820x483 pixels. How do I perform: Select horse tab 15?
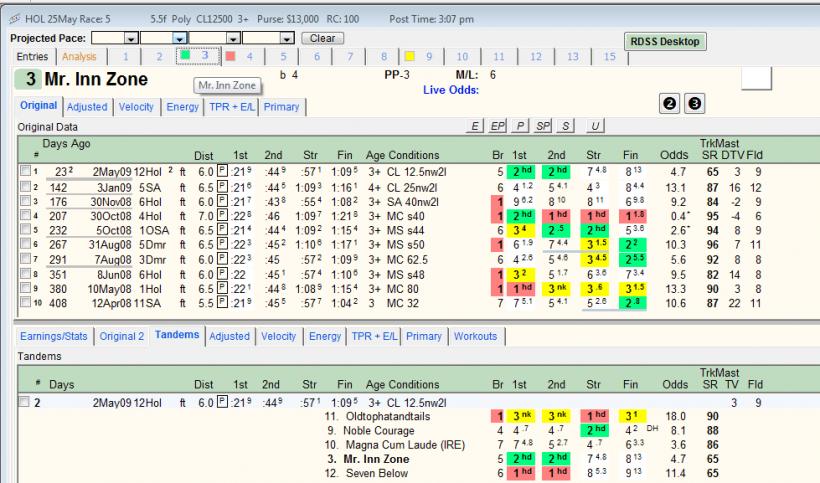610,56
